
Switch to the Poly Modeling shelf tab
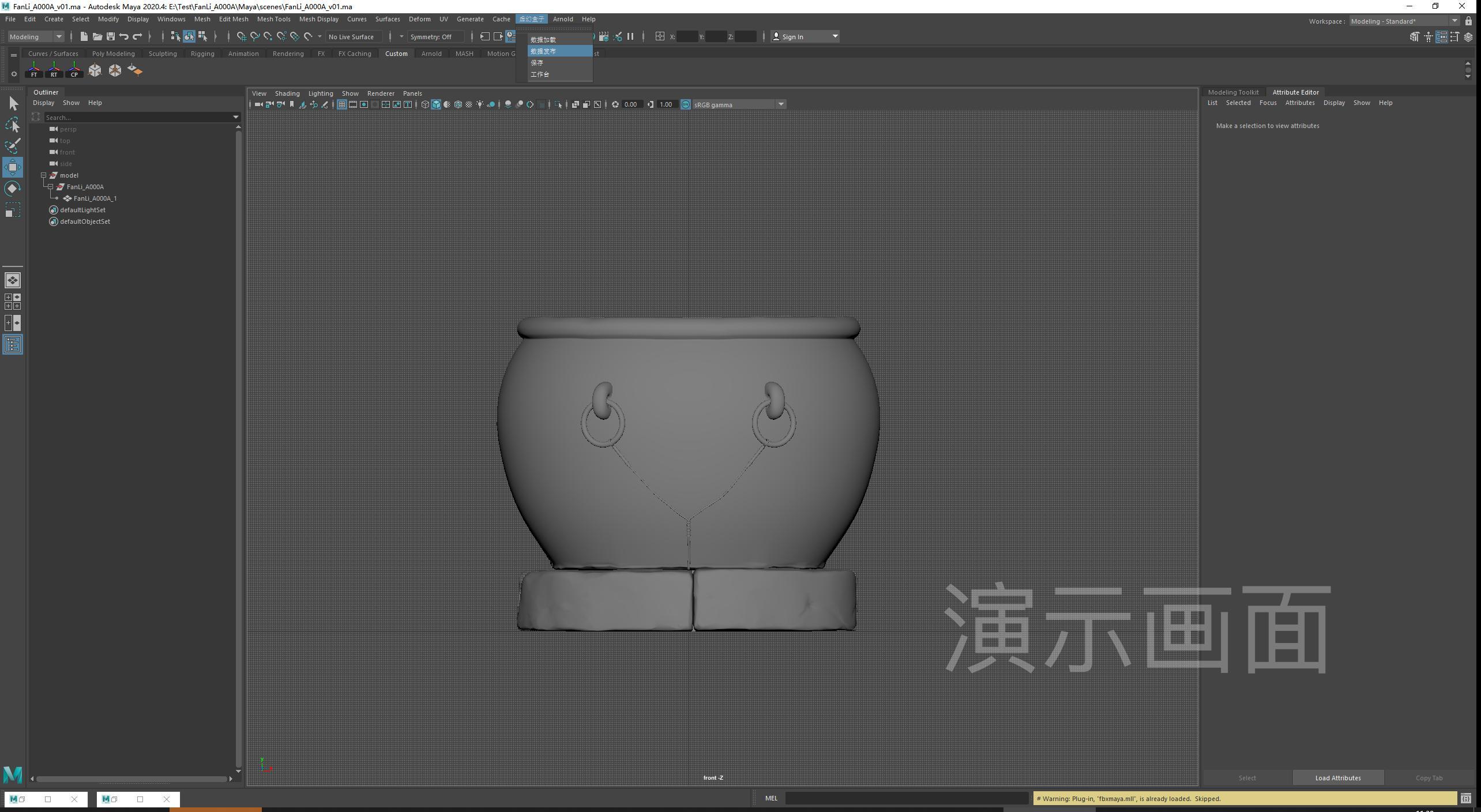[113, 54]
